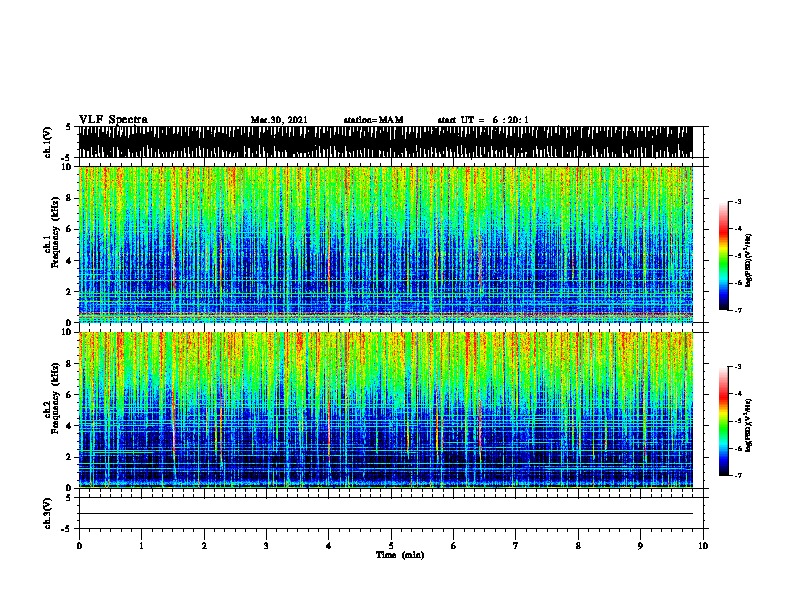The image size is (792, 612).
Task: Click the ch.2 spectrogram color scale bar
Action: pyautogui.click(x=724, y=421)
